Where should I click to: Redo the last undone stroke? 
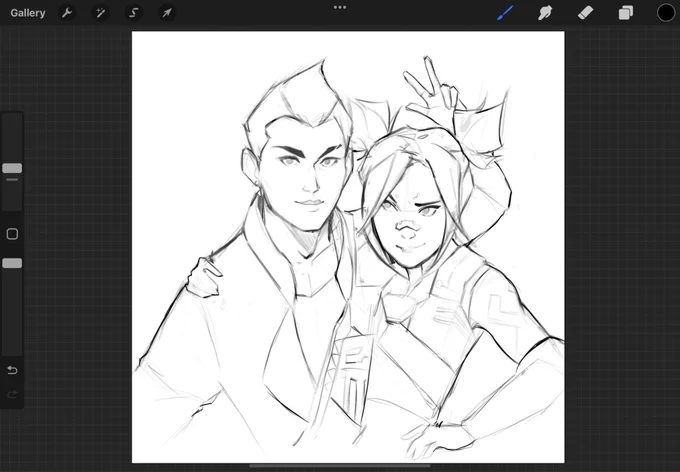pos(12,394)
